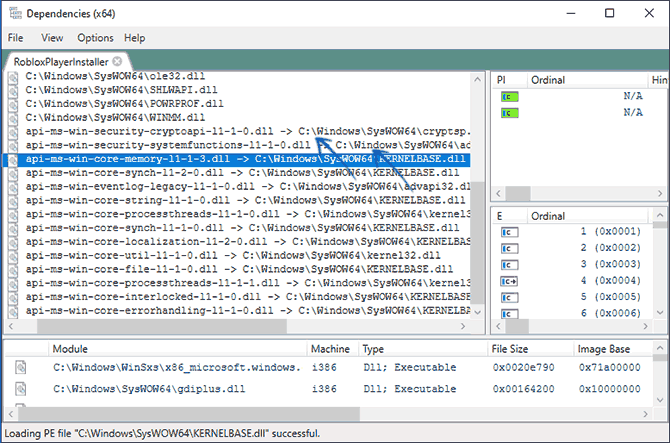The height and width of the screenshot is (443, 670).
Task: Click export icon for ordinal 2 (0x0002)
Action: coord(509,249)
